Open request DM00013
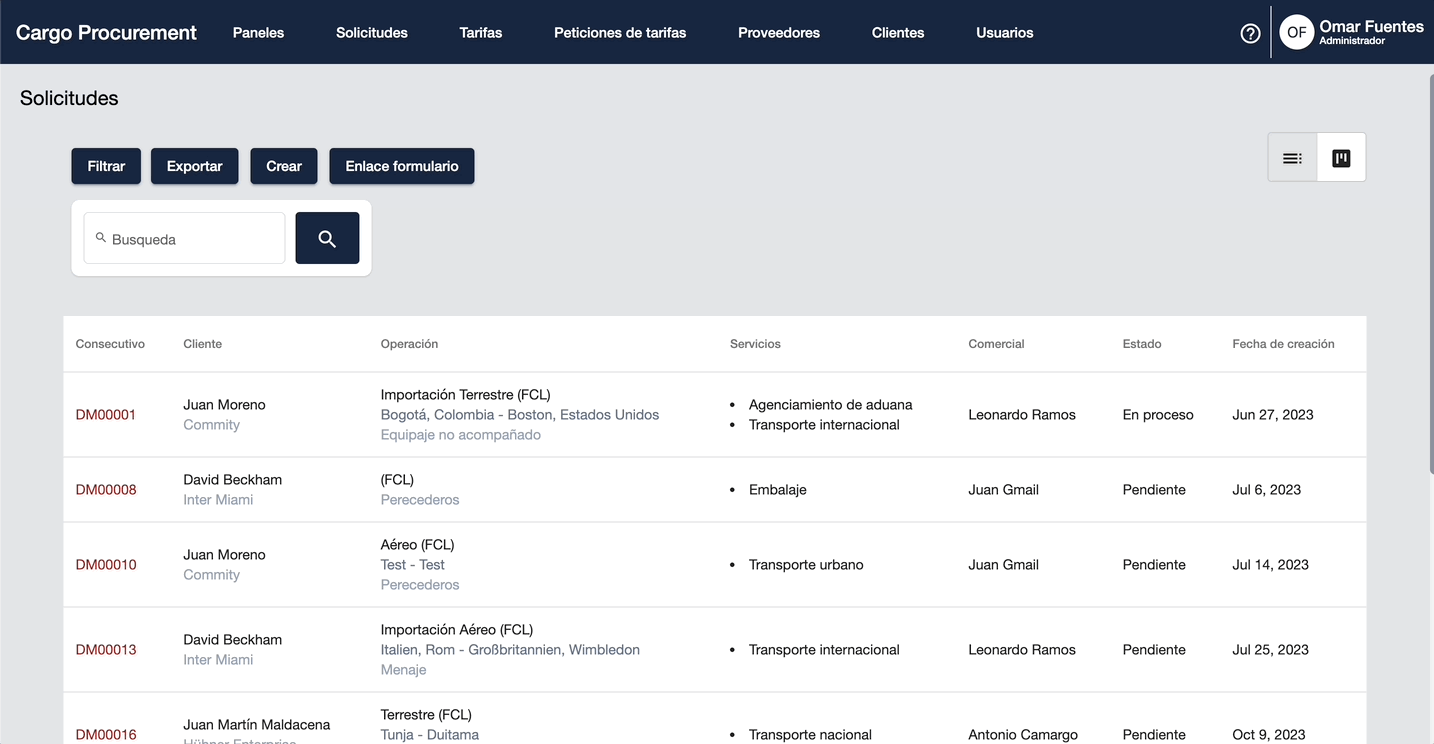 [106, 650]
